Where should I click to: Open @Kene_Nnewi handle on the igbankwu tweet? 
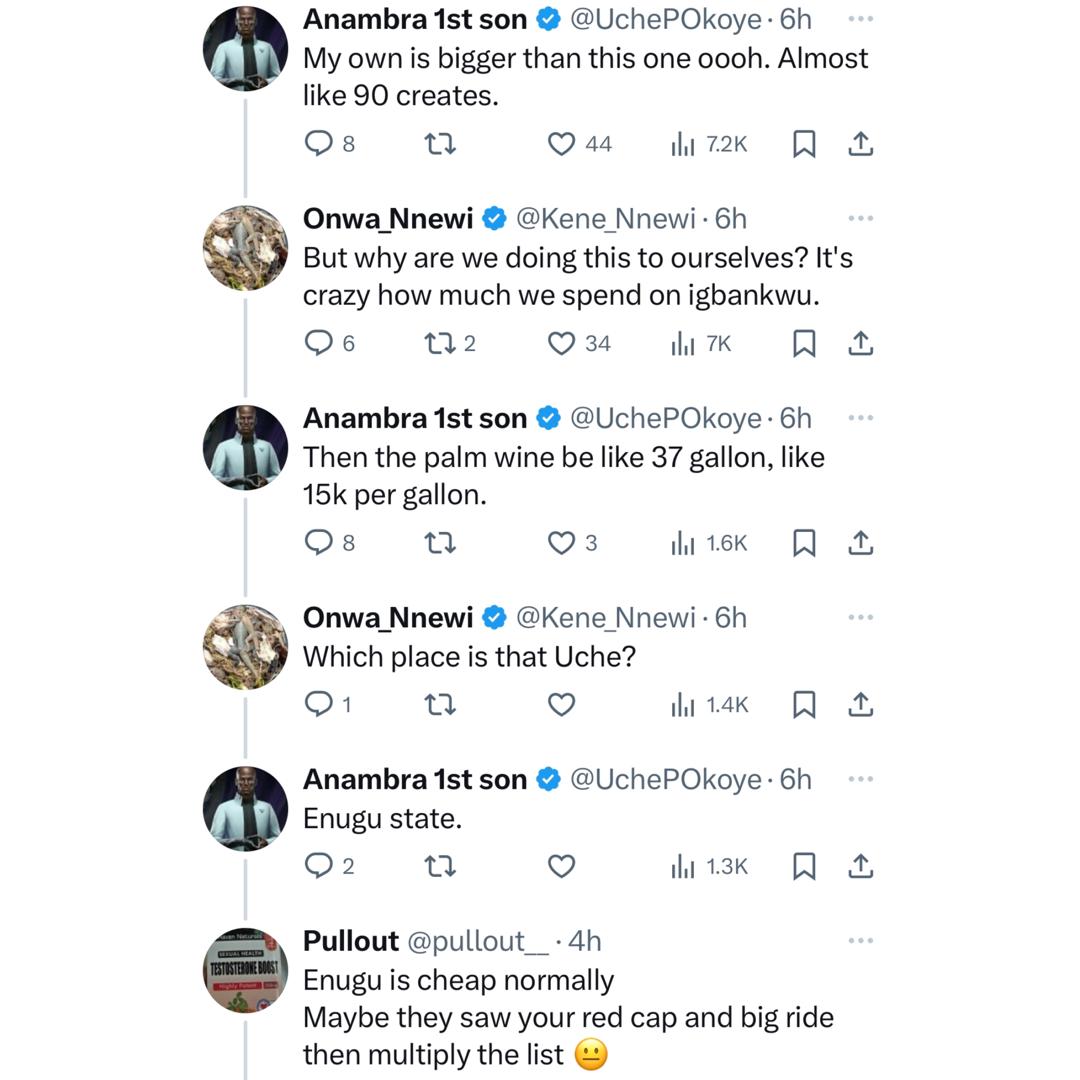point(605,218)
